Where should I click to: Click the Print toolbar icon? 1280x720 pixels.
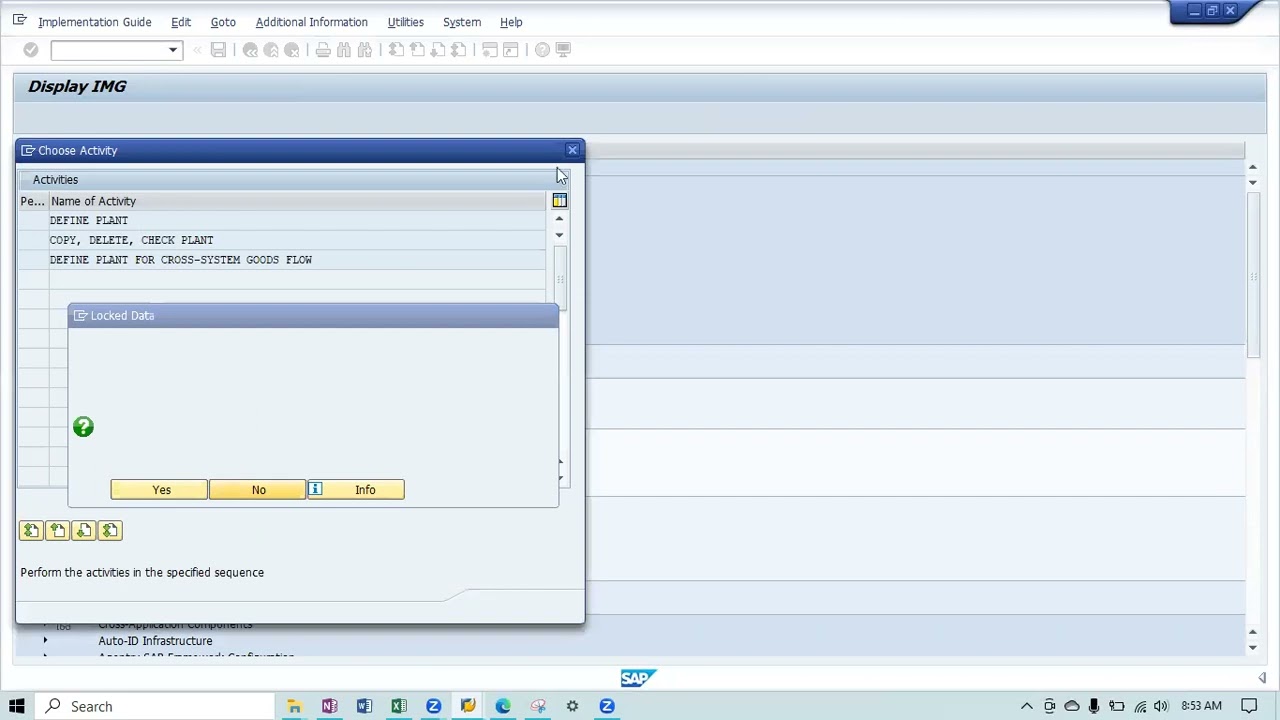point(323,50)
